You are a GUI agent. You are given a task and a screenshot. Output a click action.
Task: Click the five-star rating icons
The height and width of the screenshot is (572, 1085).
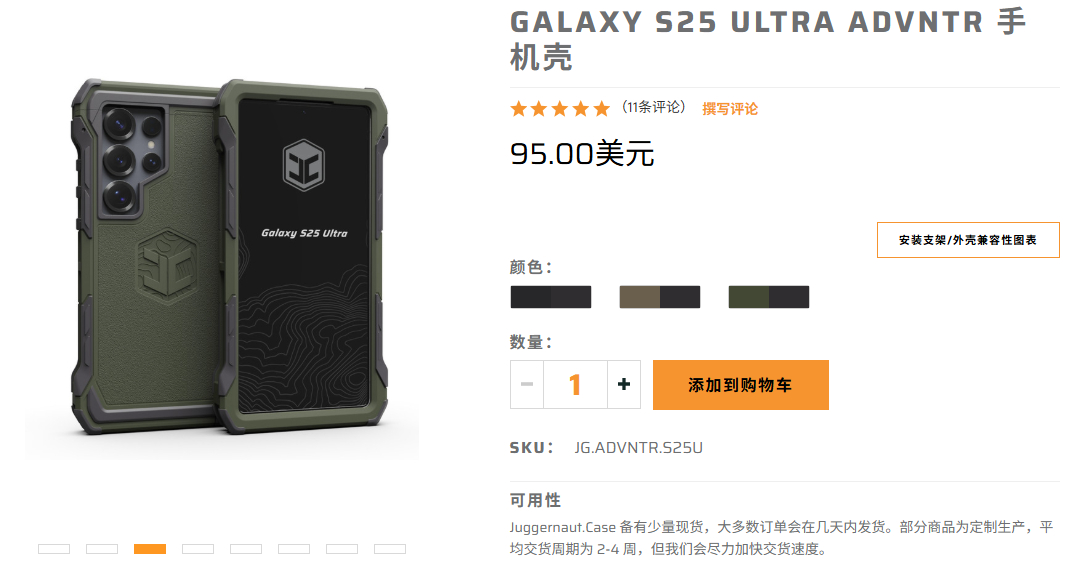(x=560, y=109)
